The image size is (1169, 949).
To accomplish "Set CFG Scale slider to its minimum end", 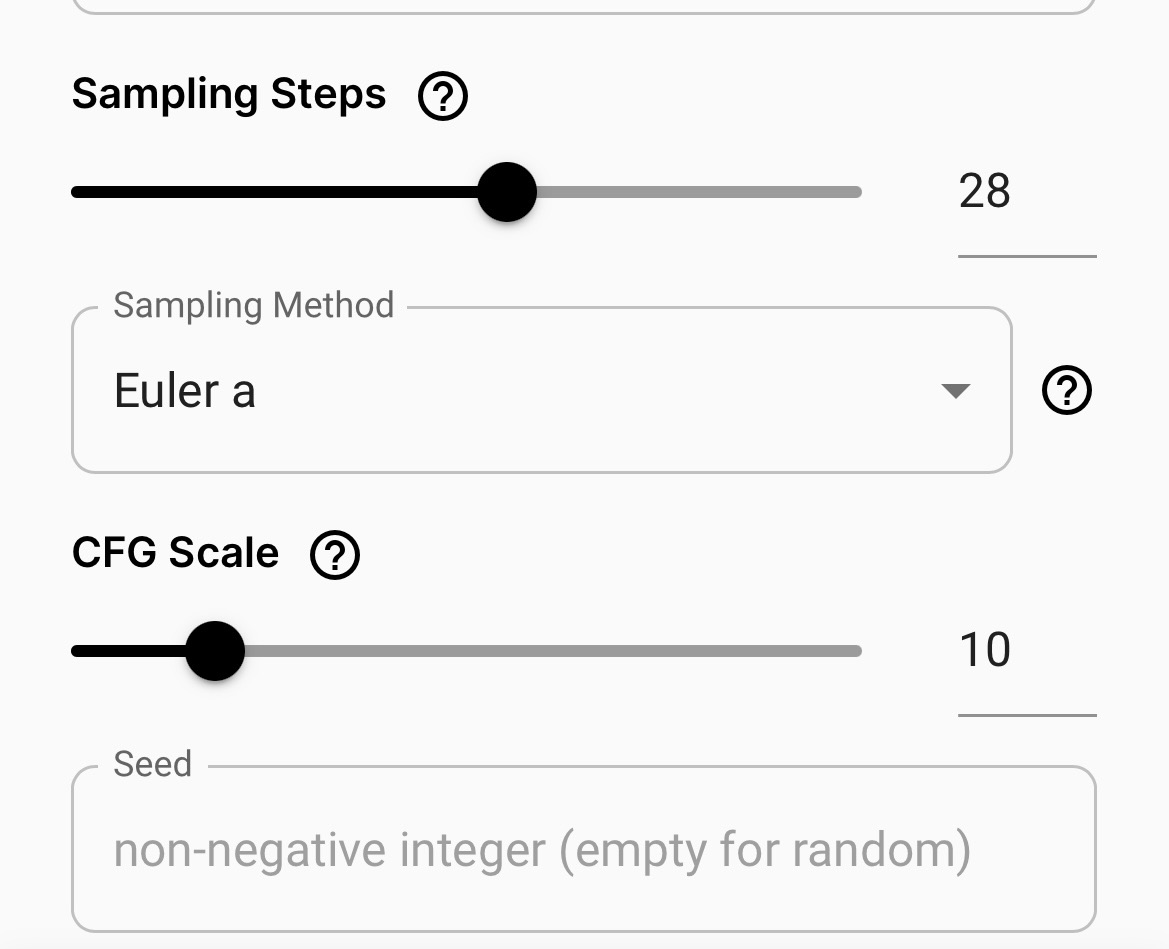I will pyautogui.click(x=75, y=651).
